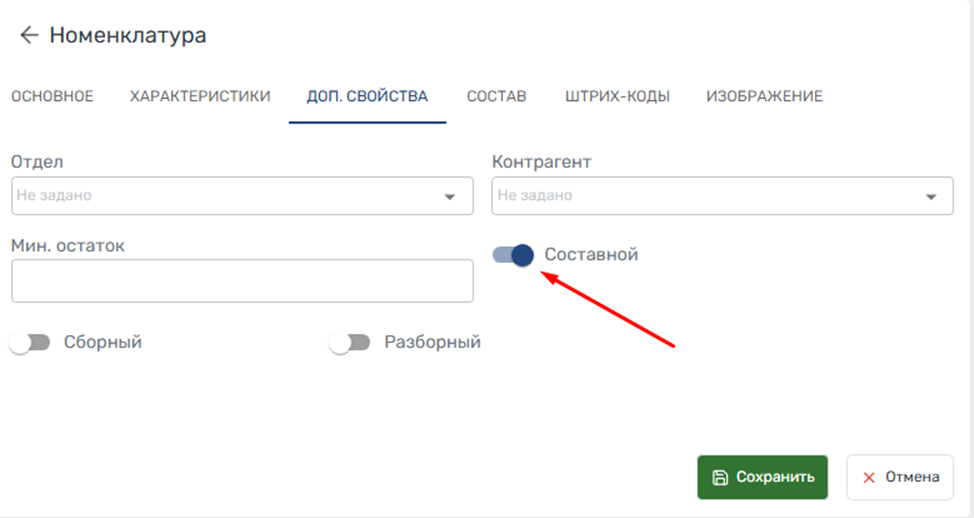The height and width of the screenshot is (518, 974).
Task: Click the back arrow next to Номенклатура
Action: tap(29, 36)
